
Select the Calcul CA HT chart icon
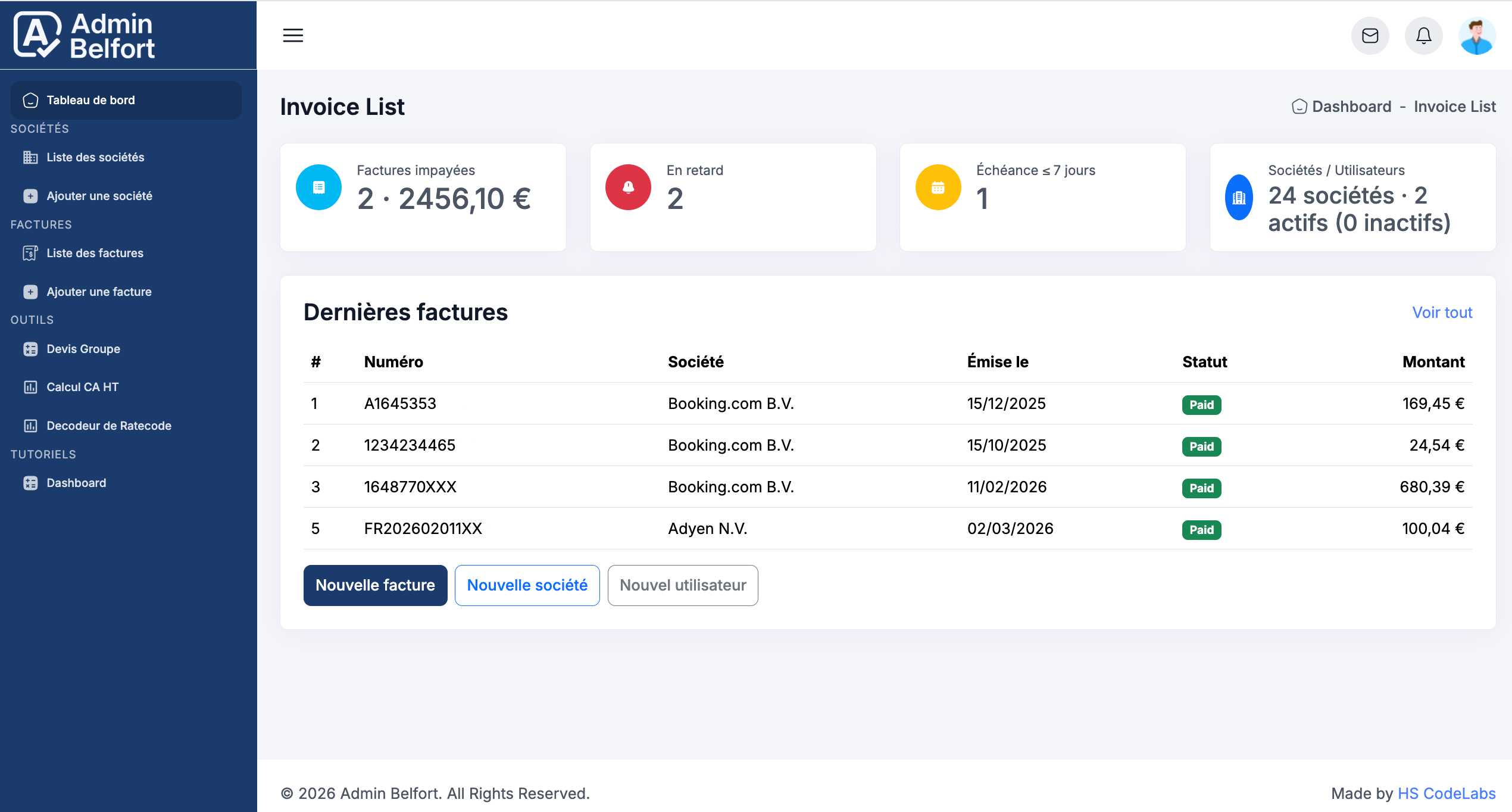coord(31,387)
